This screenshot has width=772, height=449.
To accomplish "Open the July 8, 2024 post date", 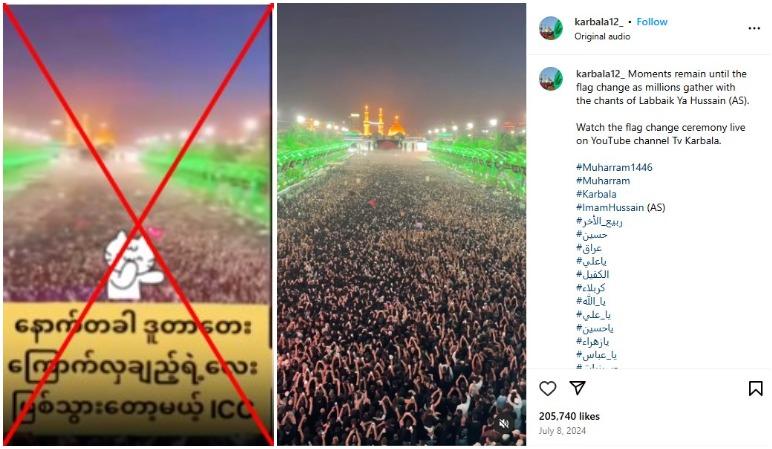I will [562, 431].
